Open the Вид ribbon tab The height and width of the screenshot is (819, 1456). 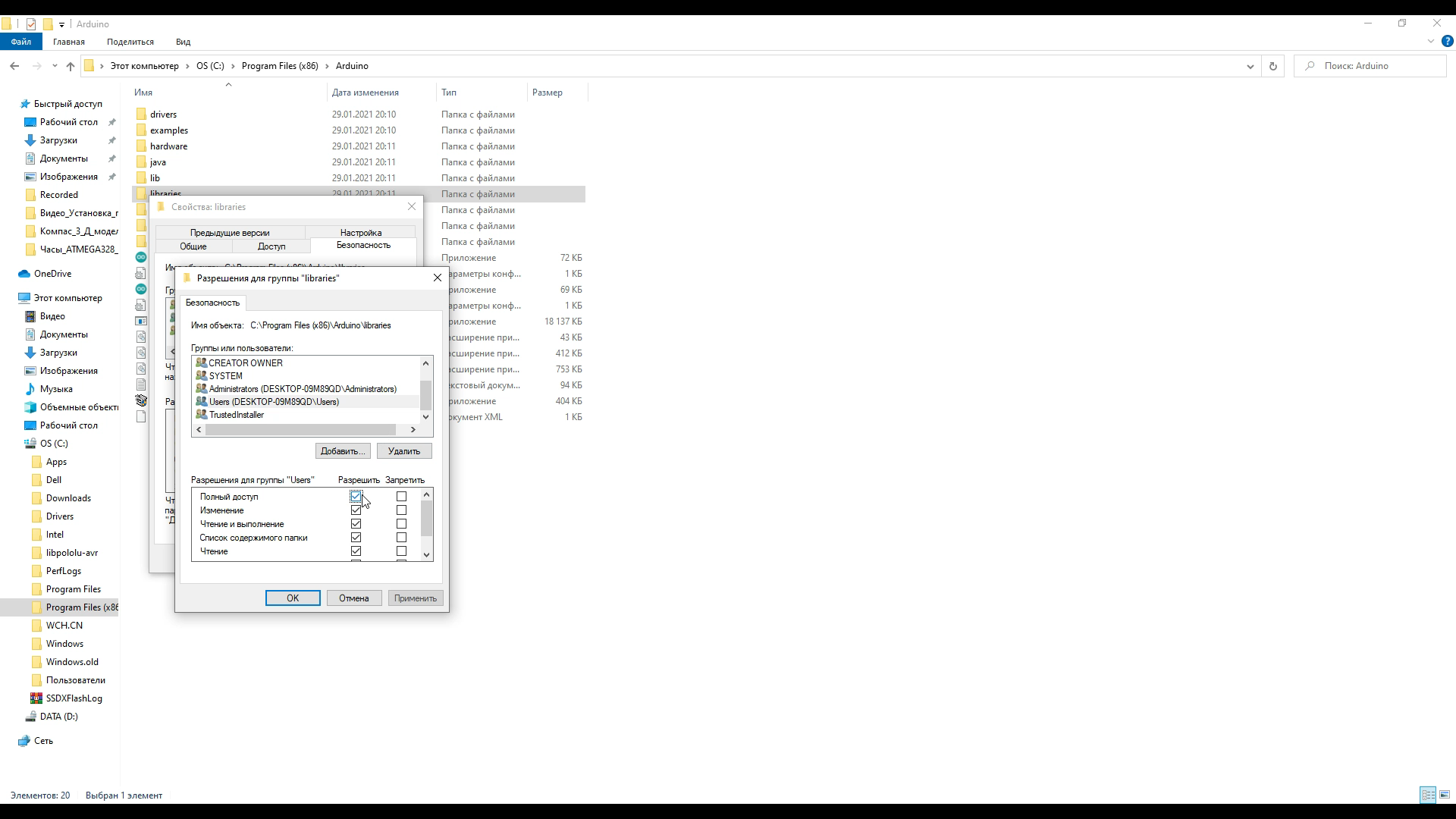(183, 42)
